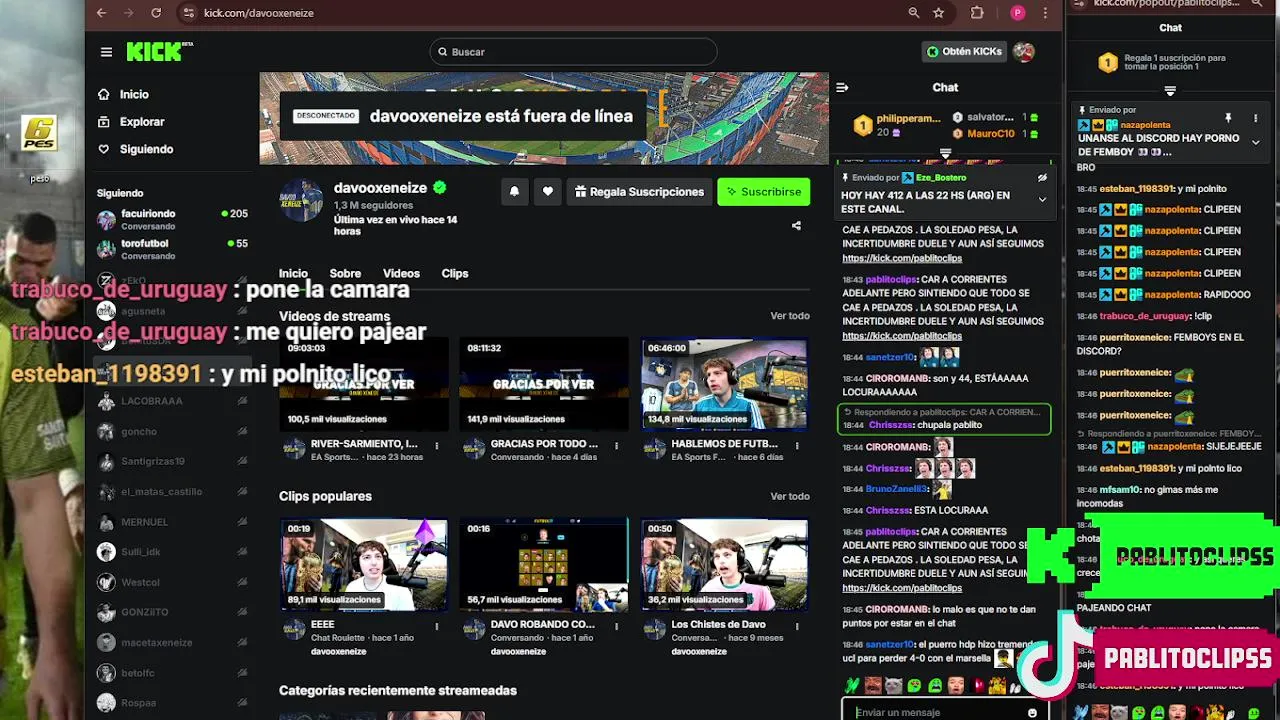This screenshot has width=1280, height=720.
Task: Click the browser back arrow
Action: coord(101,13)
